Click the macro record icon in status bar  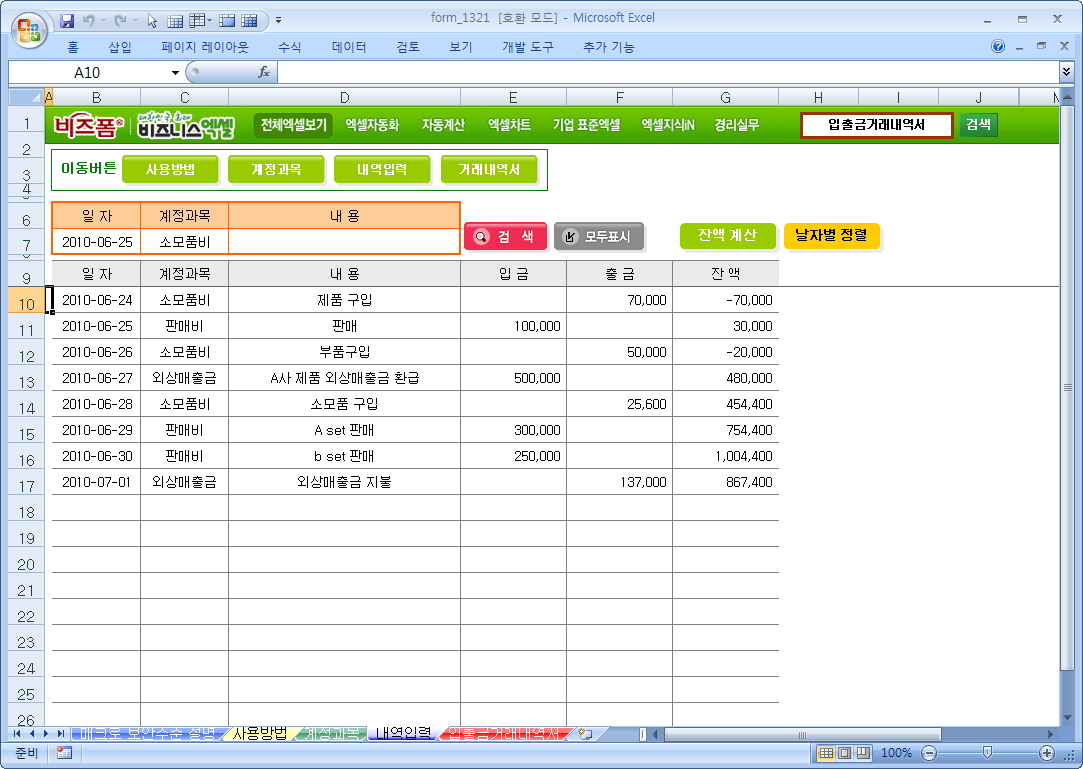tap(64, 753)
